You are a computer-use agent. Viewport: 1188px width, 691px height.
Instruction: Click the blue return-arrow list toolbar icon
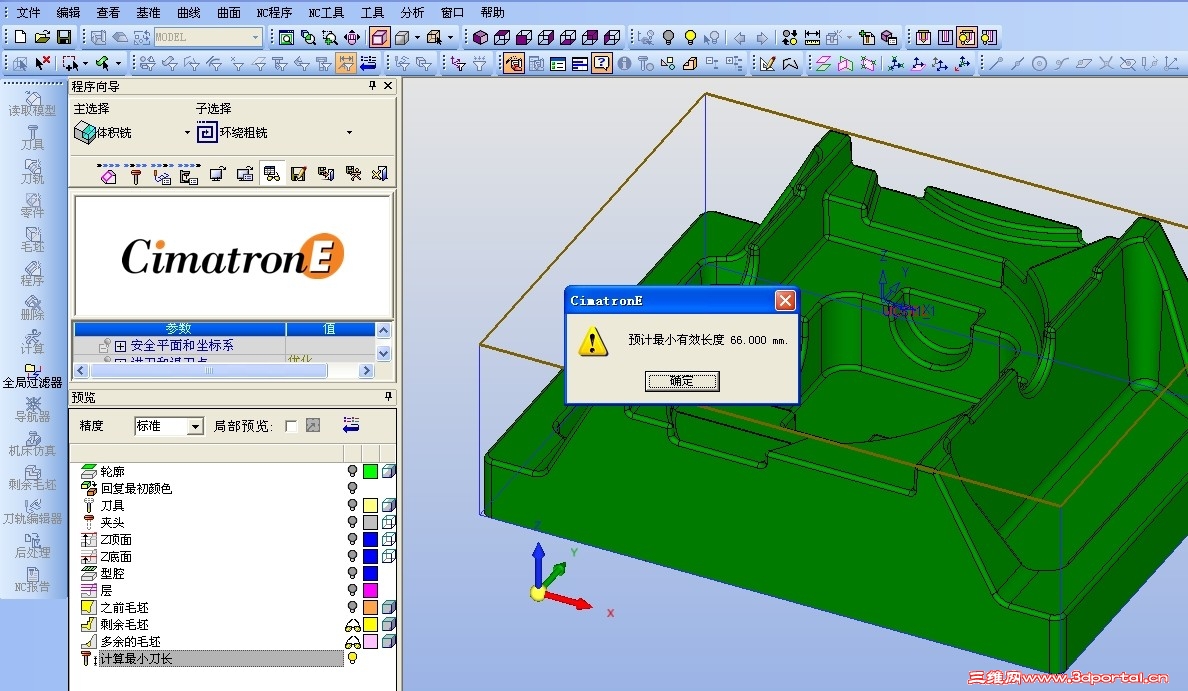368,63
